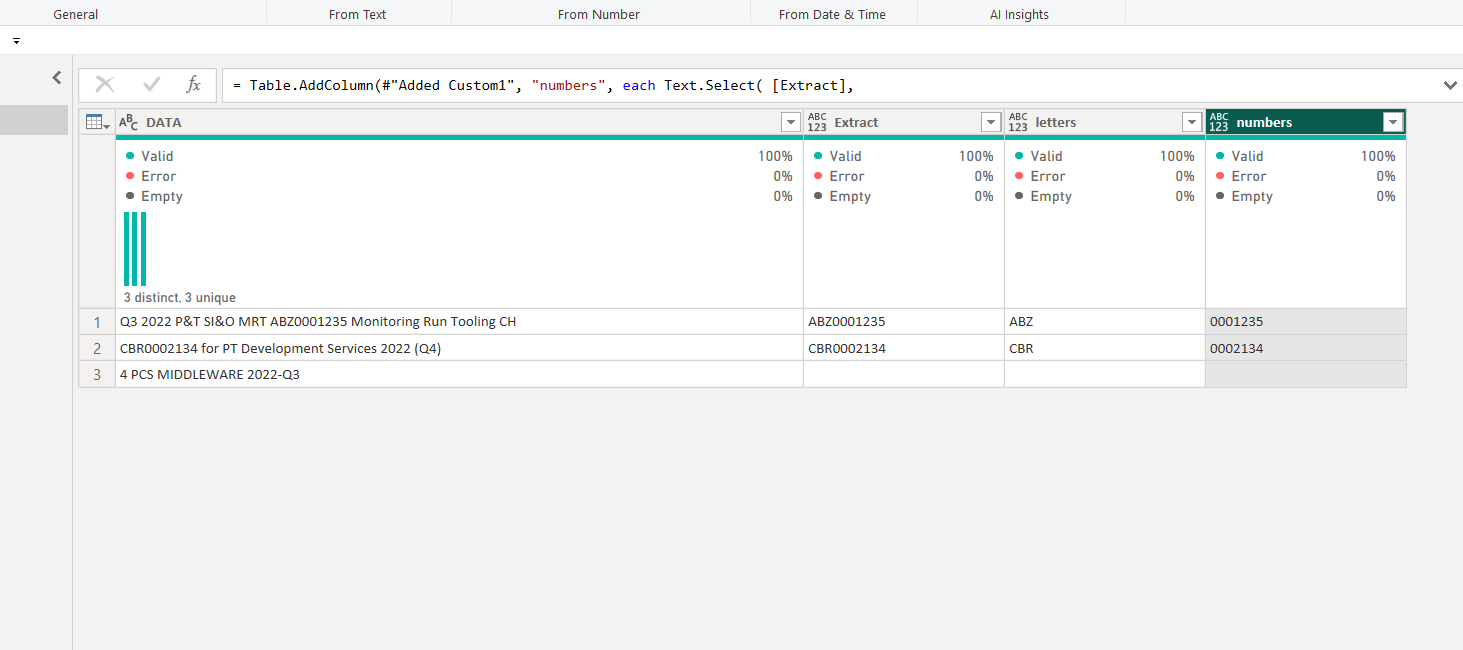Change data type icon of Extract column
Image resolution: width=1463 pixels, height=650 pixels.
click(818, 122)
